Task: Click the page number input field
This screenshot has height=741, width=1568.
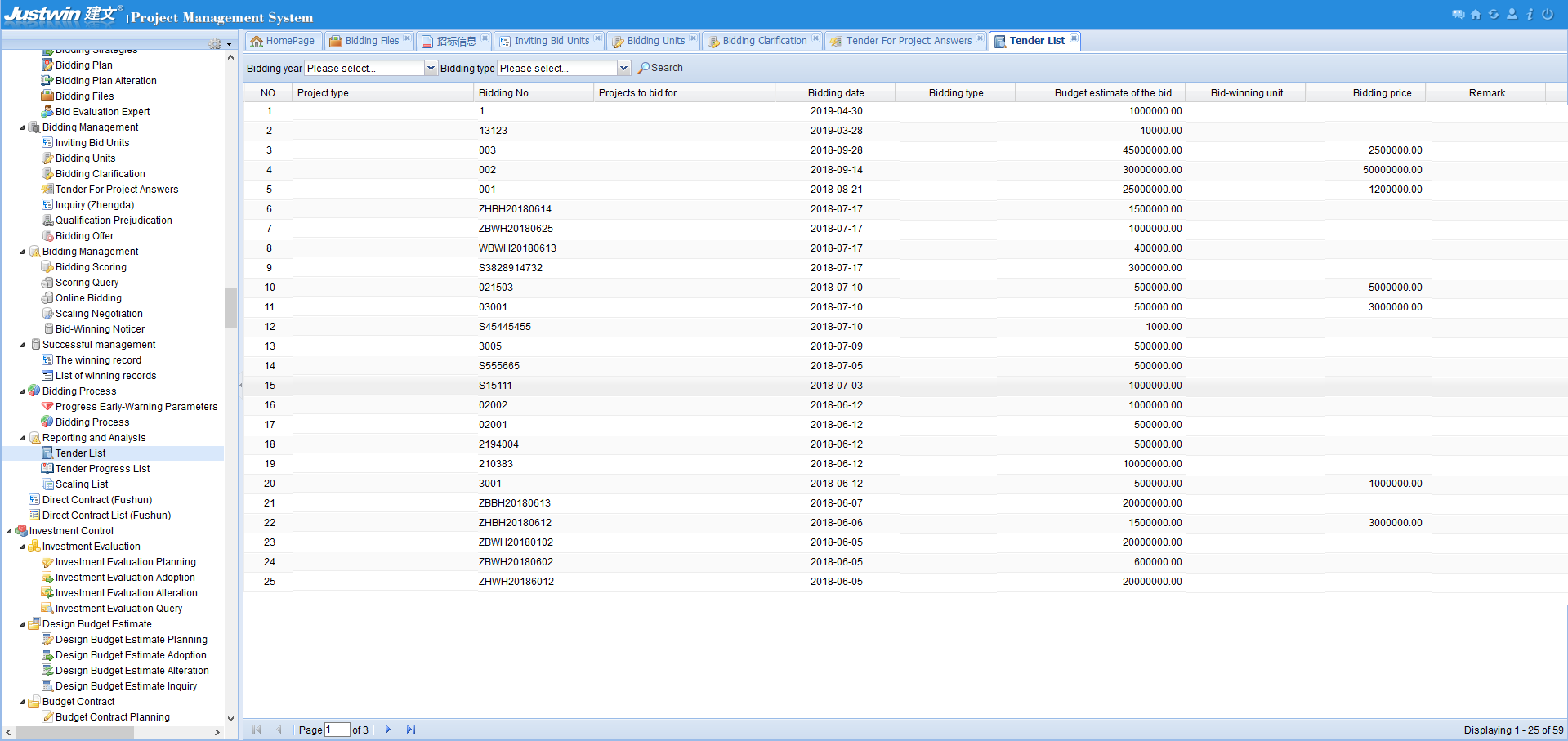Action: [337, 730]
